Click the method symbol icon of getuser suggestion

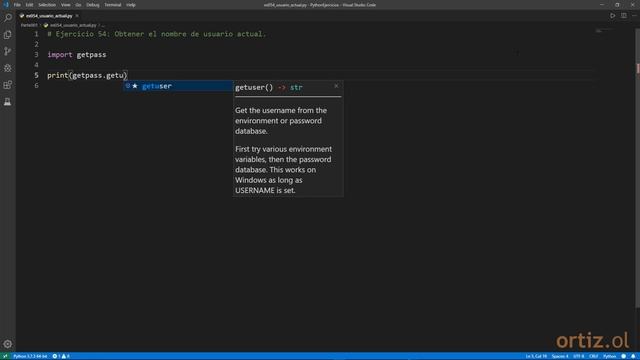[x=128, y=86]
